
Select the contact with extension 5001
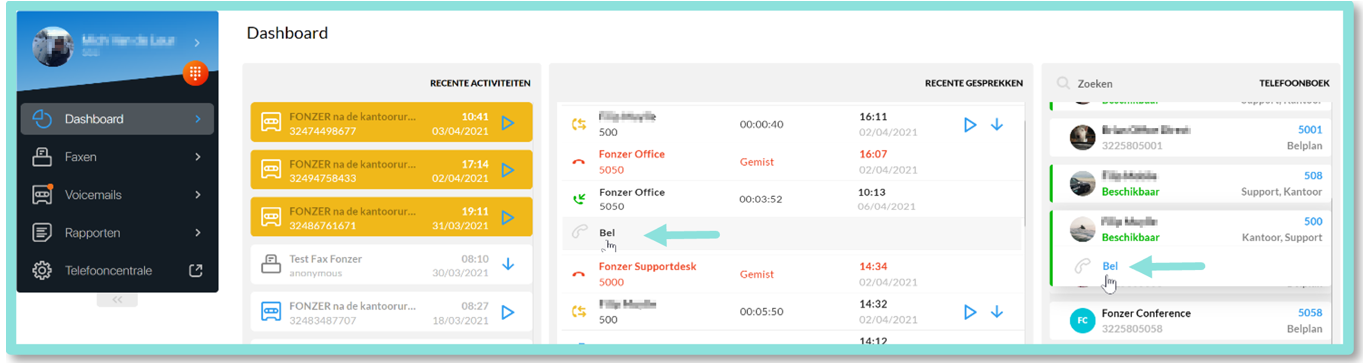point(1191,137)
